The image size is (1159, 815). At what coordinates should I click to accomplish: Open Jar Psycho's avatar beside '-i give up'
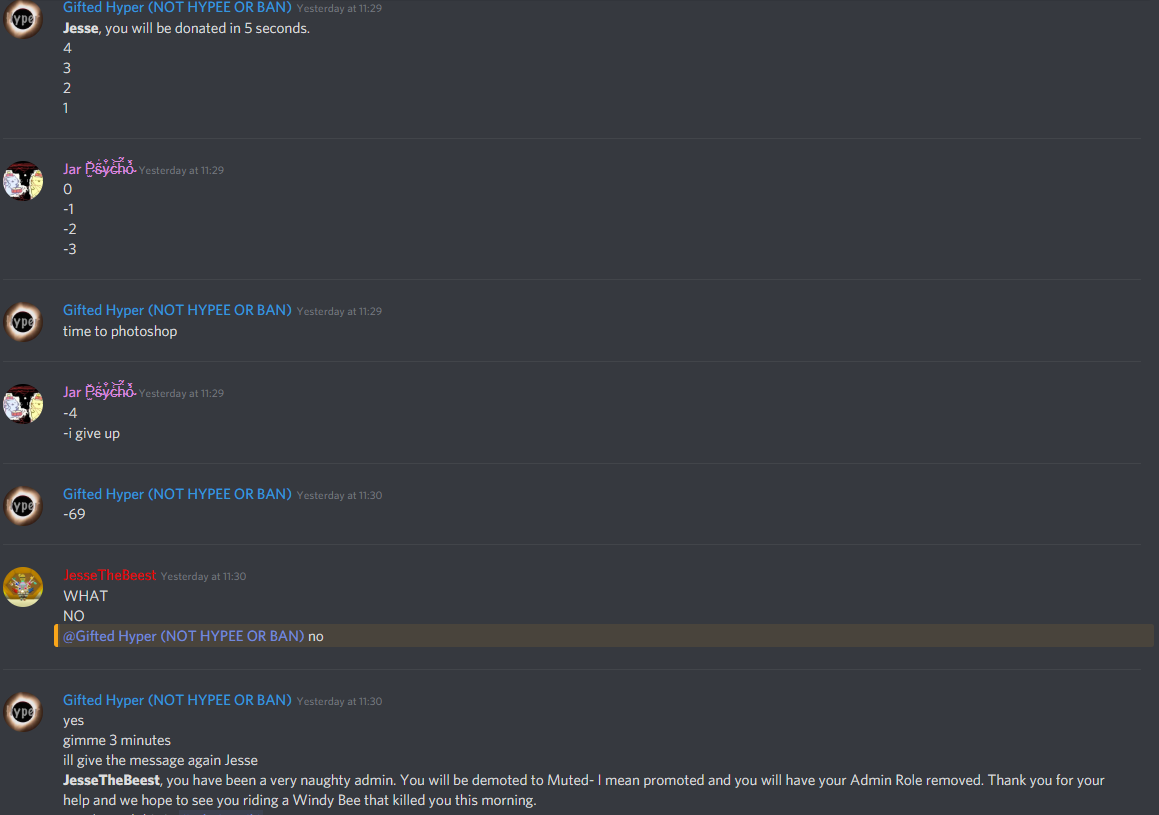tap(23, 404)
